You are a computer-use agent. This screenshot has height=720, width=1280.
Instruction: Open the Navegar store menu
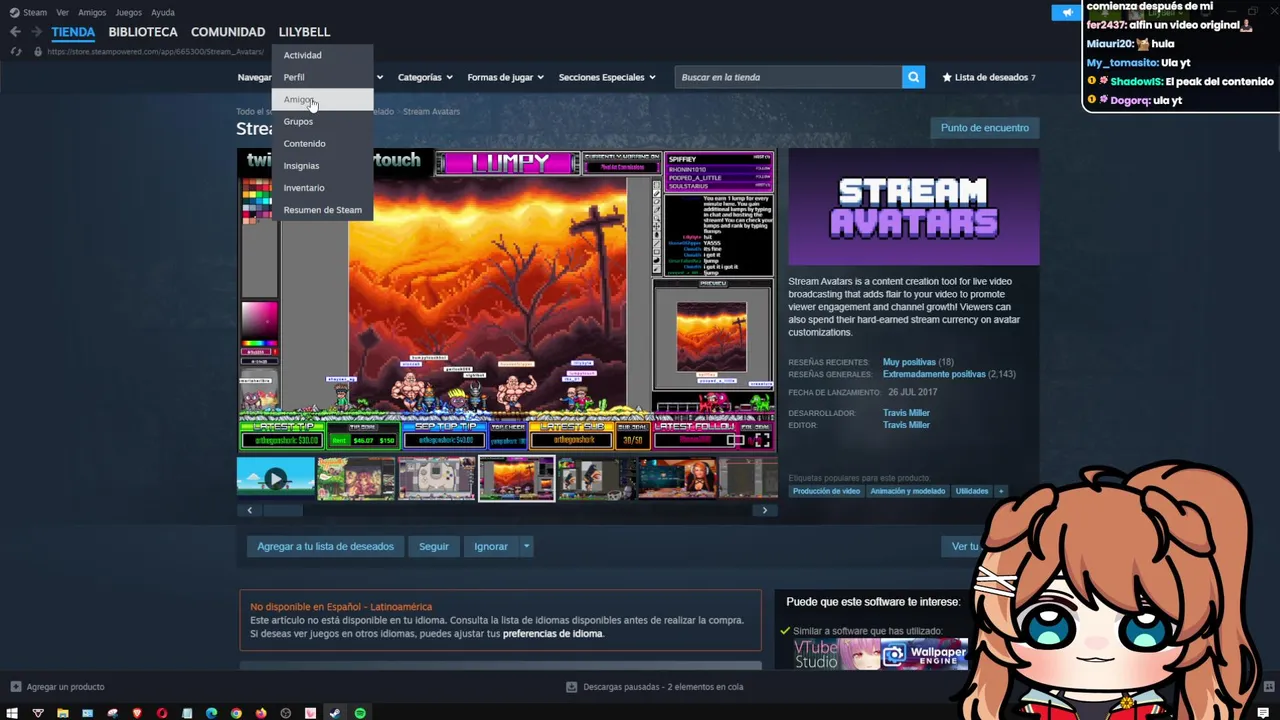click(x=255, y=77)
